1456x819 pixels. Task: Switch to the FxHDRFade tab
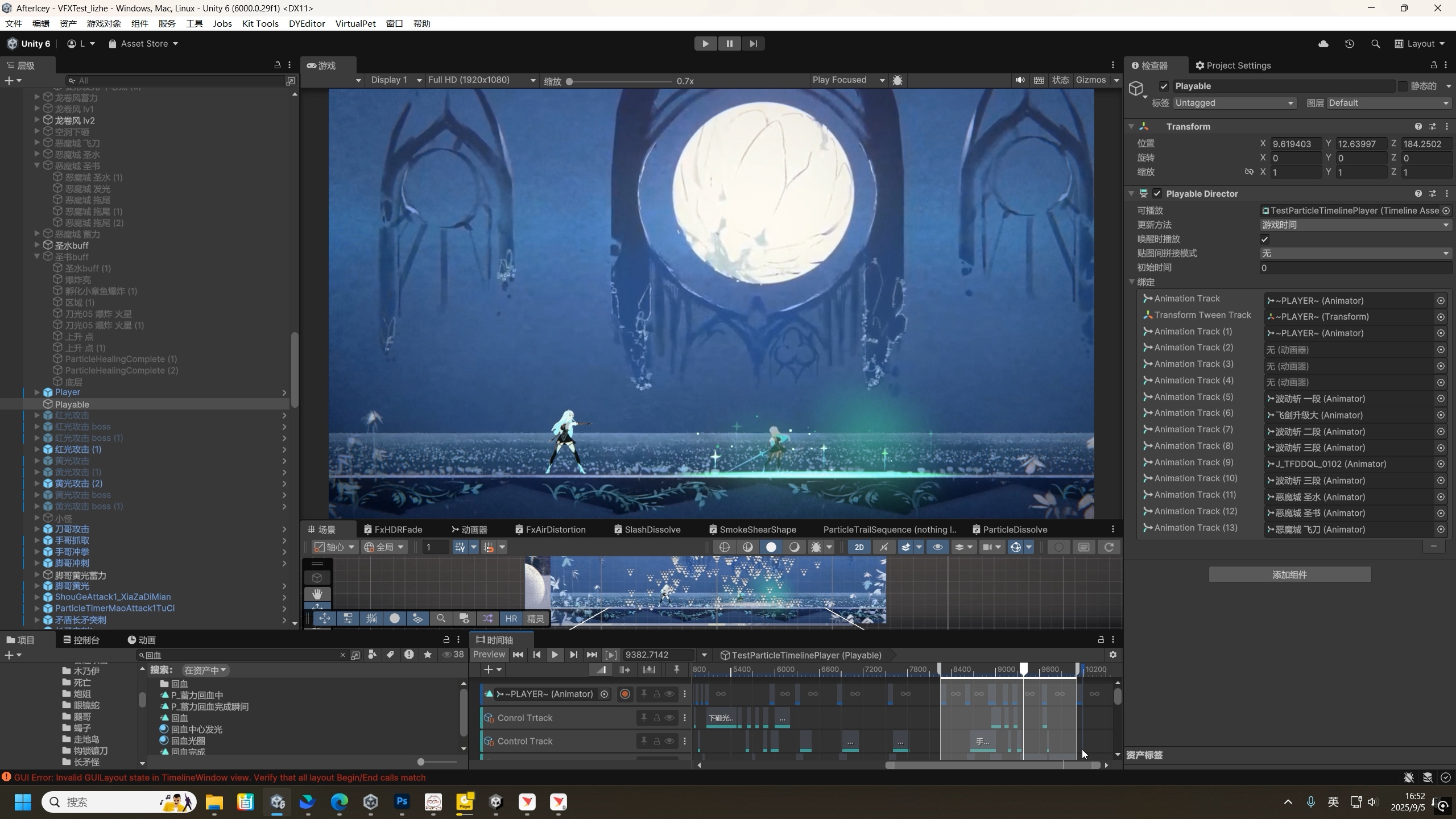tap(392, 530)
